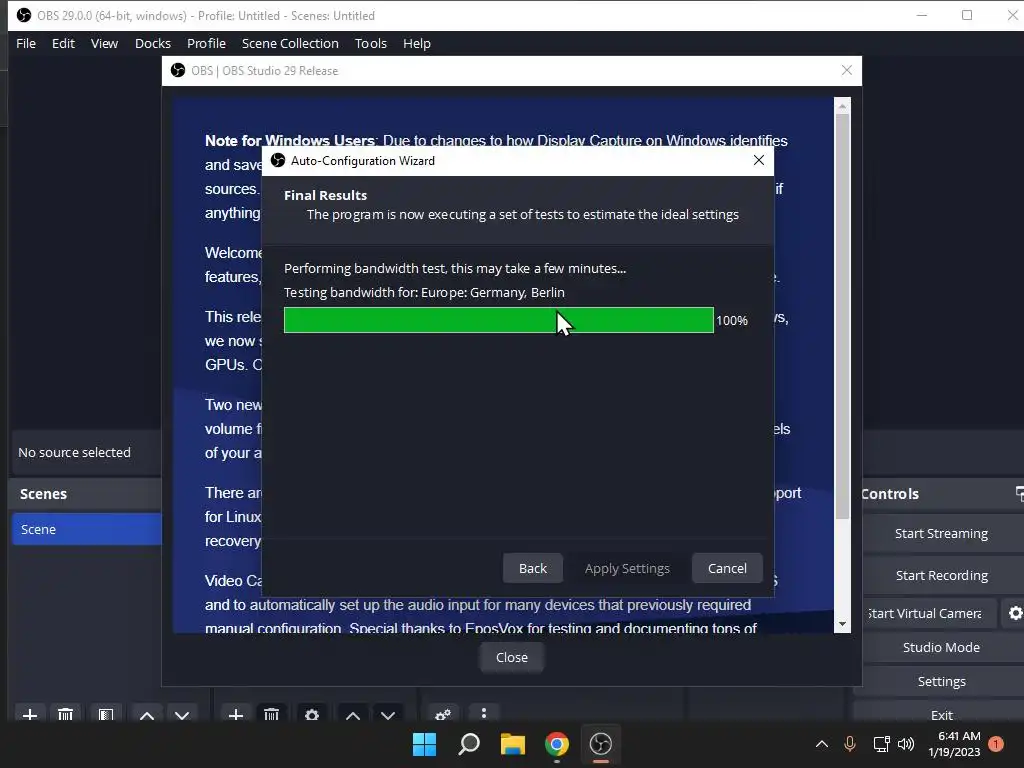The image size is (1024, 768).
Task: Click 'Performing bandwidth test' status text
Action: point(455,268)
